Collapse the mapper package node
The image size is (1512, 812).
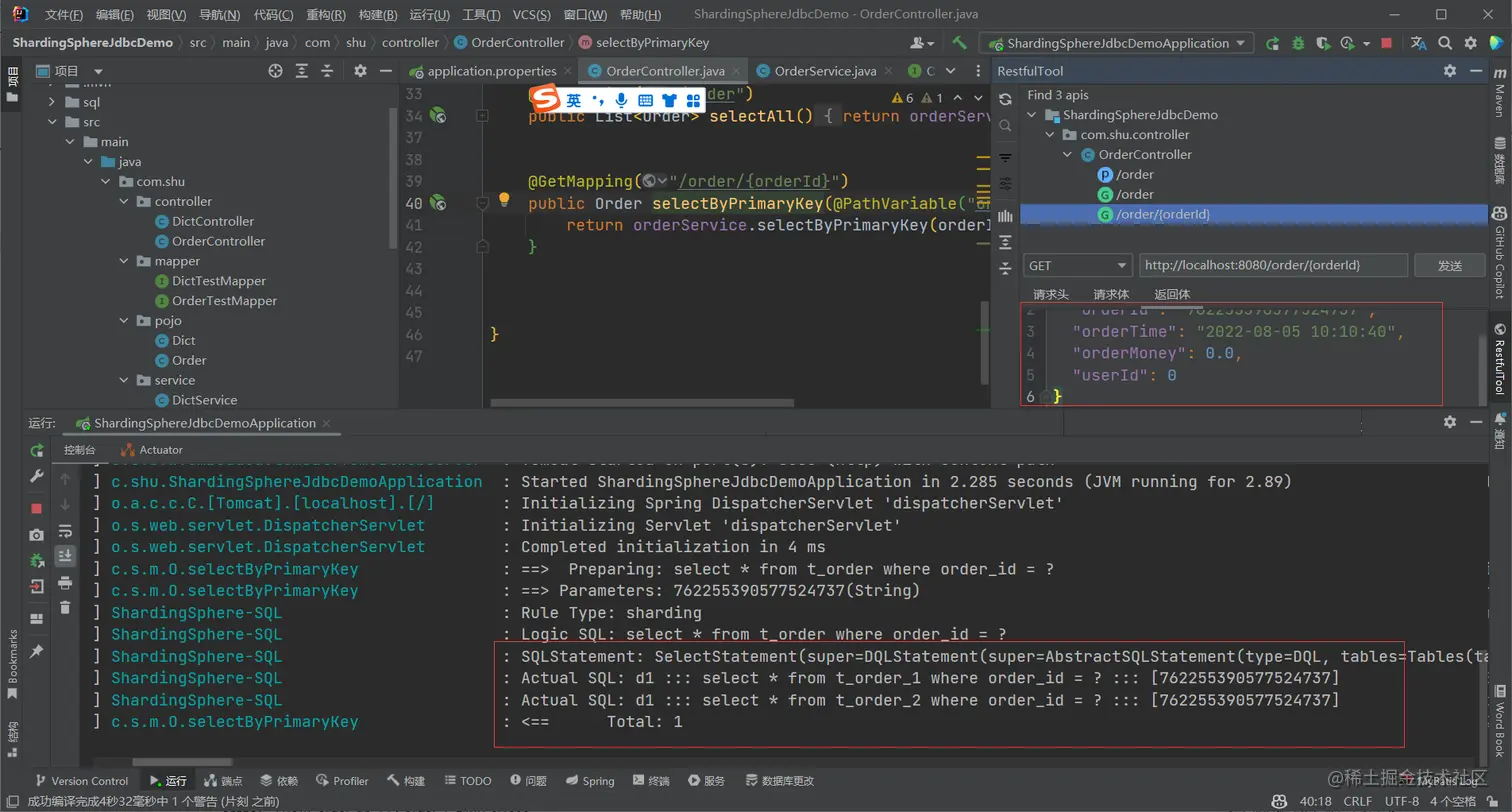coord(126,261)
